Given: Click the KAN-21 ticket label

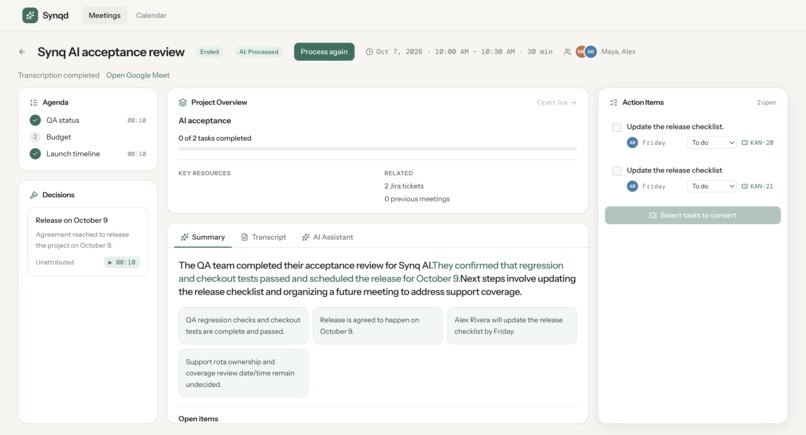Looking at the screenshot, I should point(762,186).
